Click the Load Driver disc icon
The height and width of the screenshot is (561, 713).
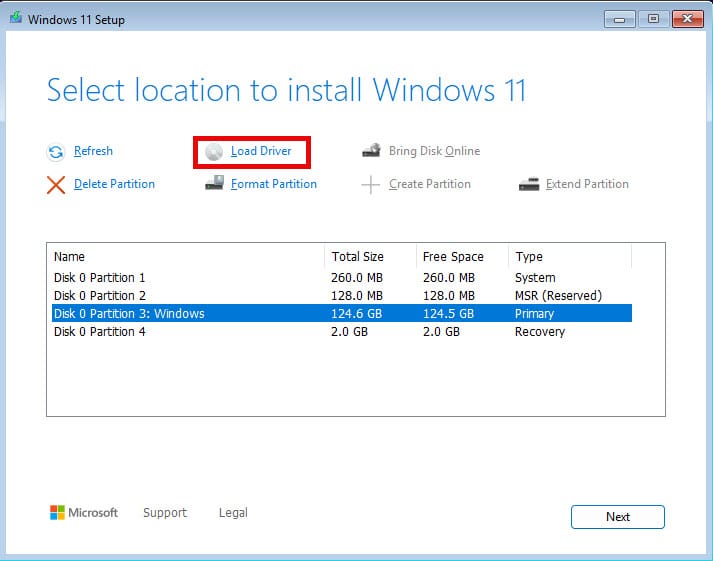214,152
